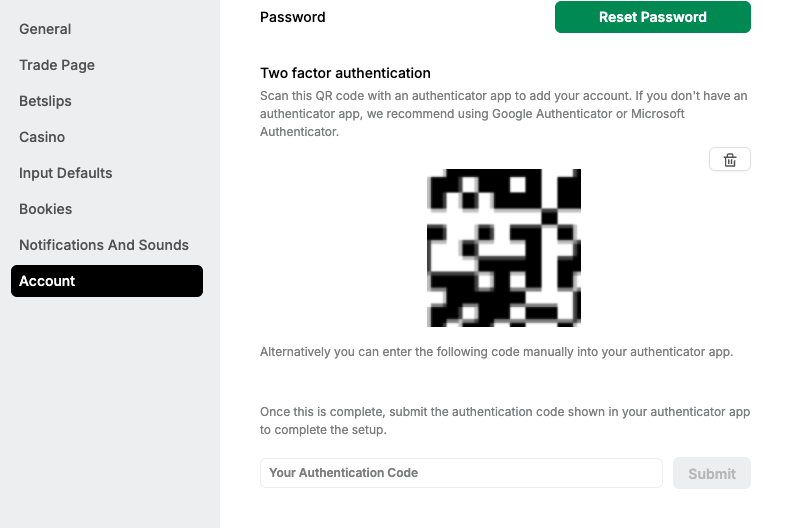
Task: Go to Input Defaults settings
Action: pos(66,173)
